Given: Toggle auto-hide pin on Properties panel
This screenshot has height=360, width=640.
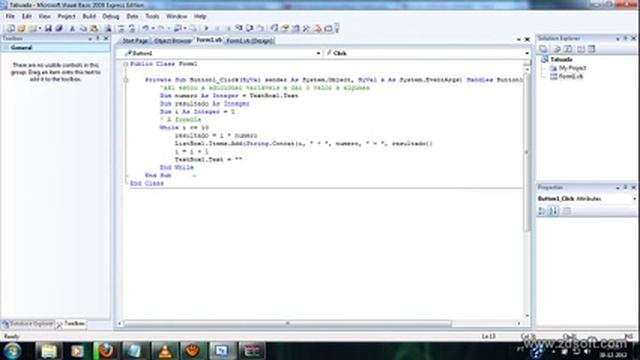Looking at the screenshot, I should coord(625,187).
